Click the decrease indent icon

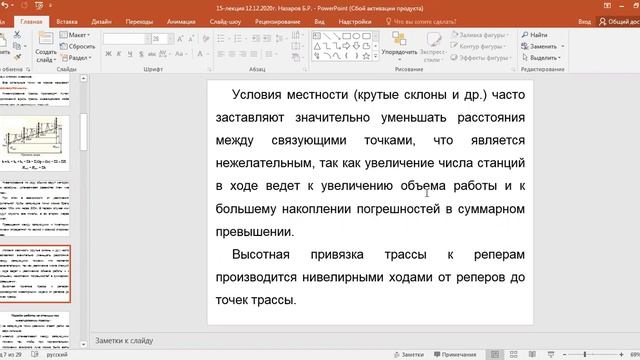pyautogui.click(x=256, y=39)
